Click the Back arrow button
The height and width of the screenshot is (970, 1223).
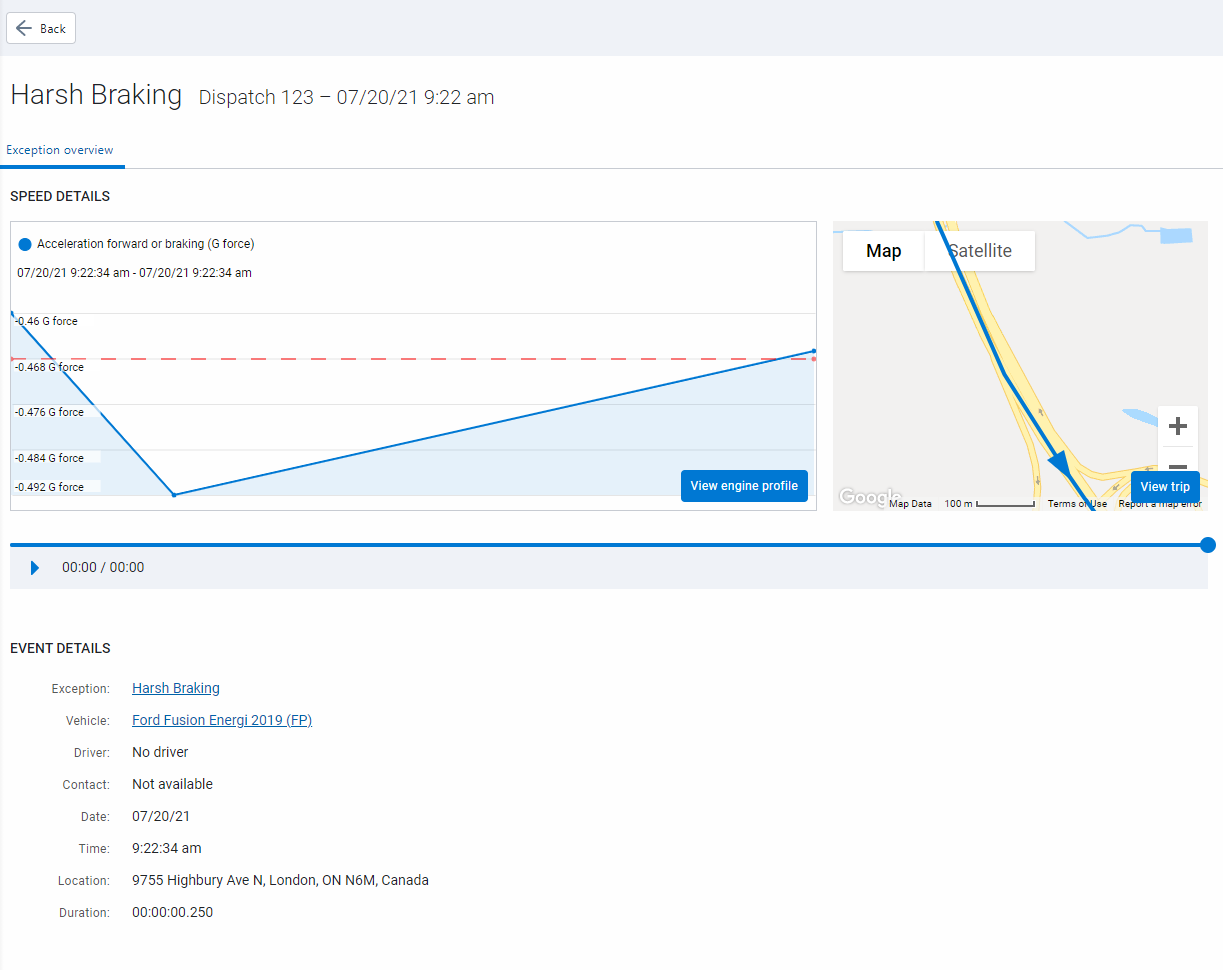click(41, 28)
